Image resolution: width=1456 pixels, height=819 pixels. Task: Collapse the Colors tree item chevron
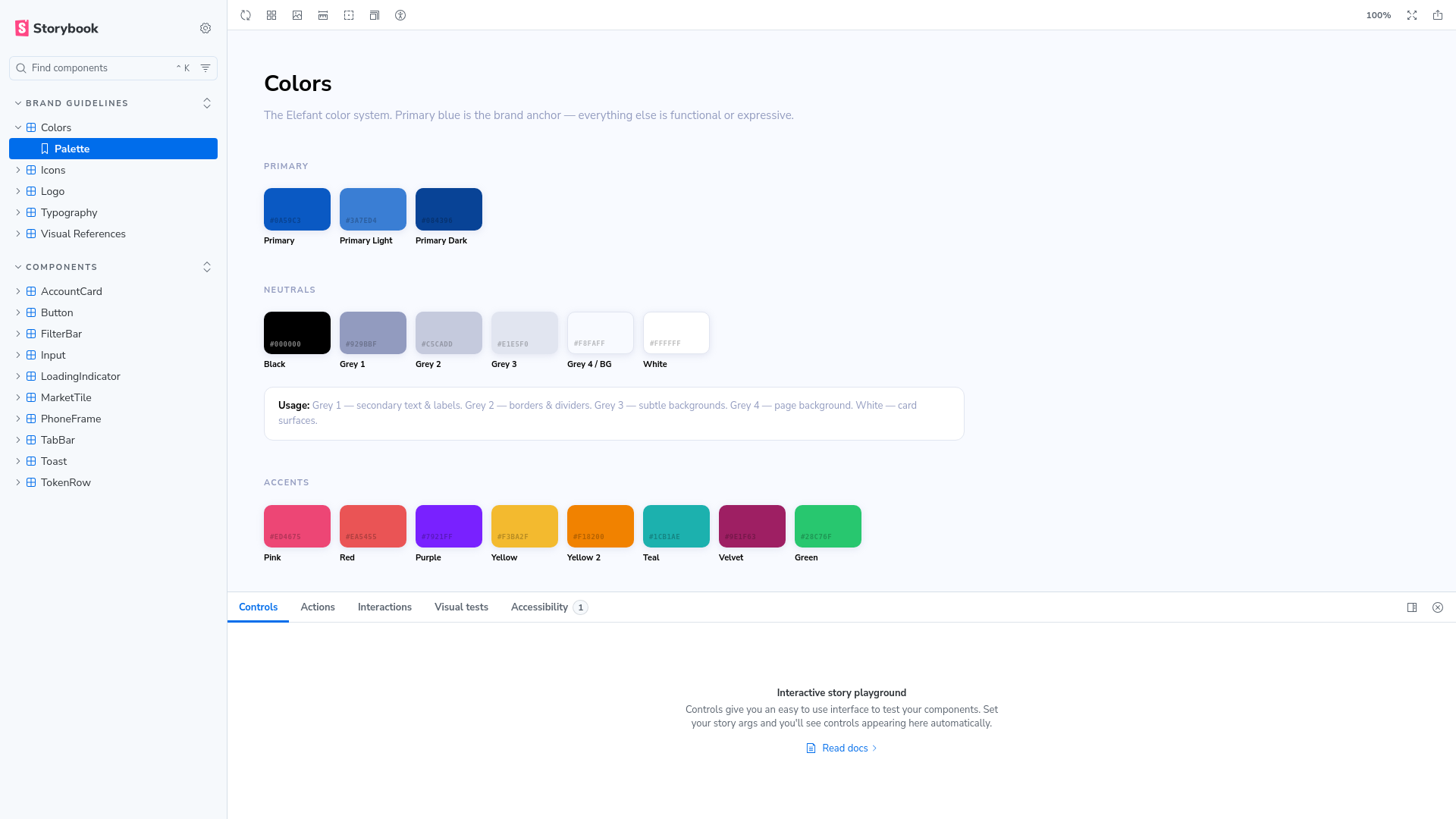coord(18,127)
